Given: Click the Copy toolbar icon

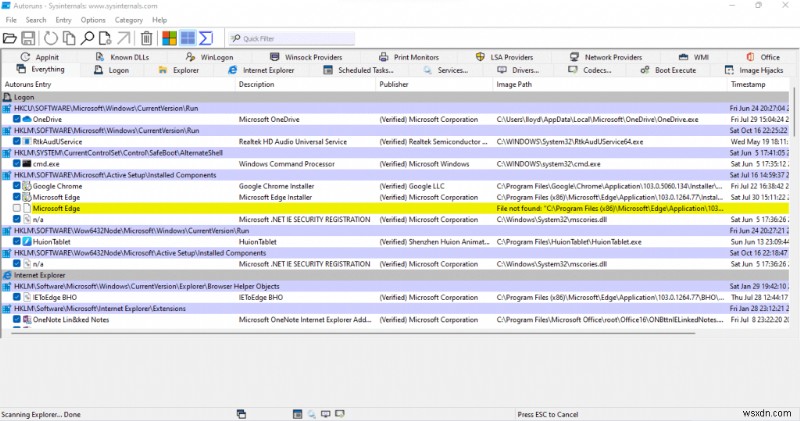Looking at the screenshot, I should click(x=69, y=38).
